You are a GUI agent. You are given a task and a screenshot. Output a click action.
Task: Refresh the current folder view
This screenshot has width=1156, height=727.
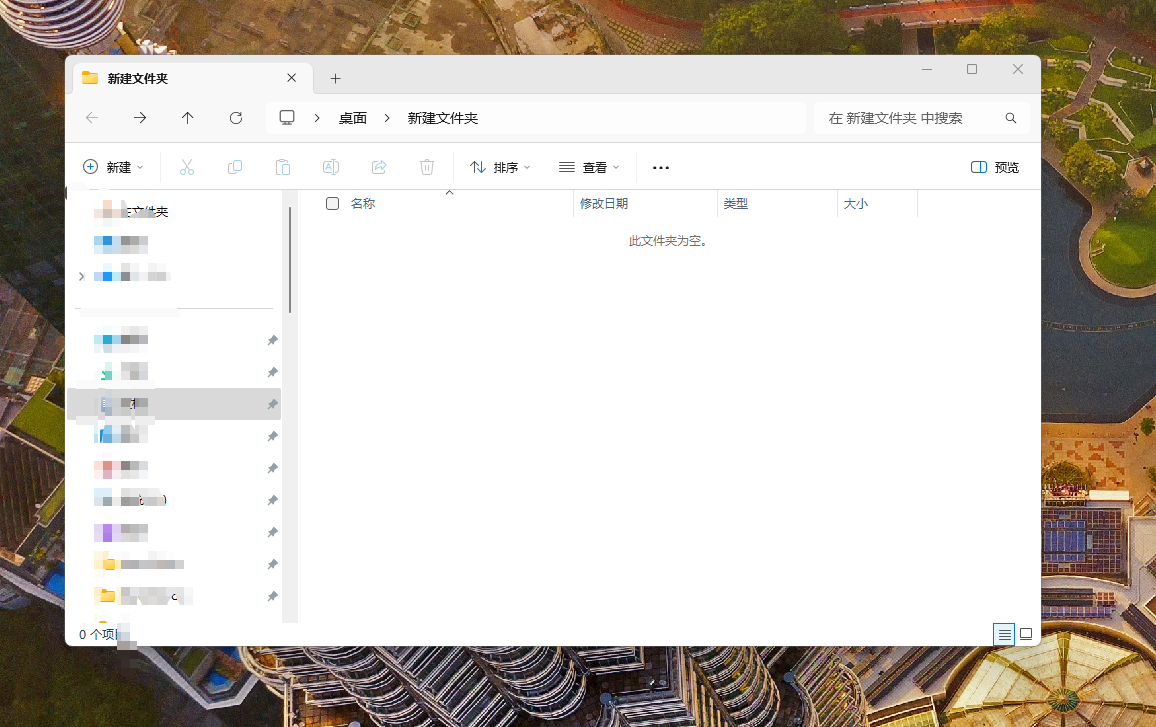coord(236,118)
